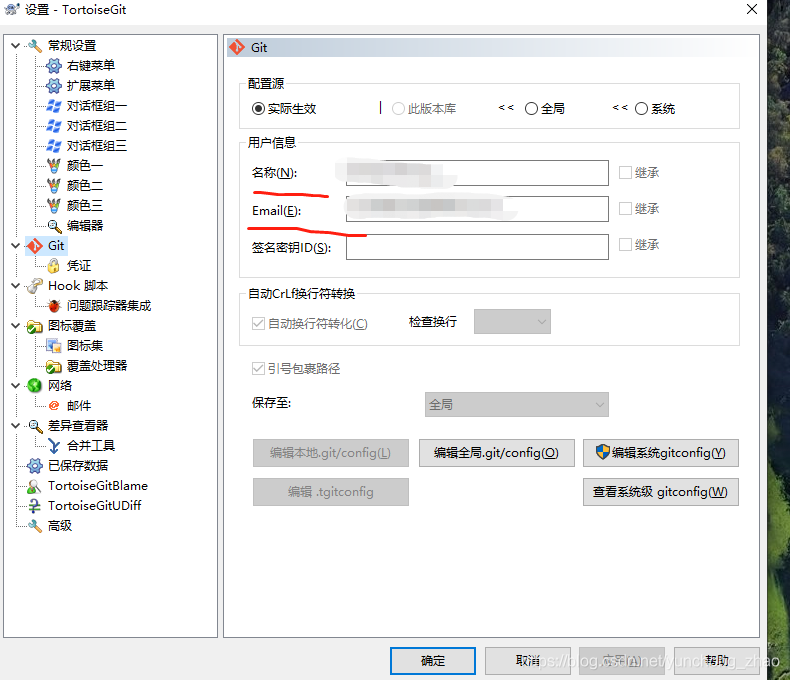
Task: Click the 名称 input field
Action: 477,173
